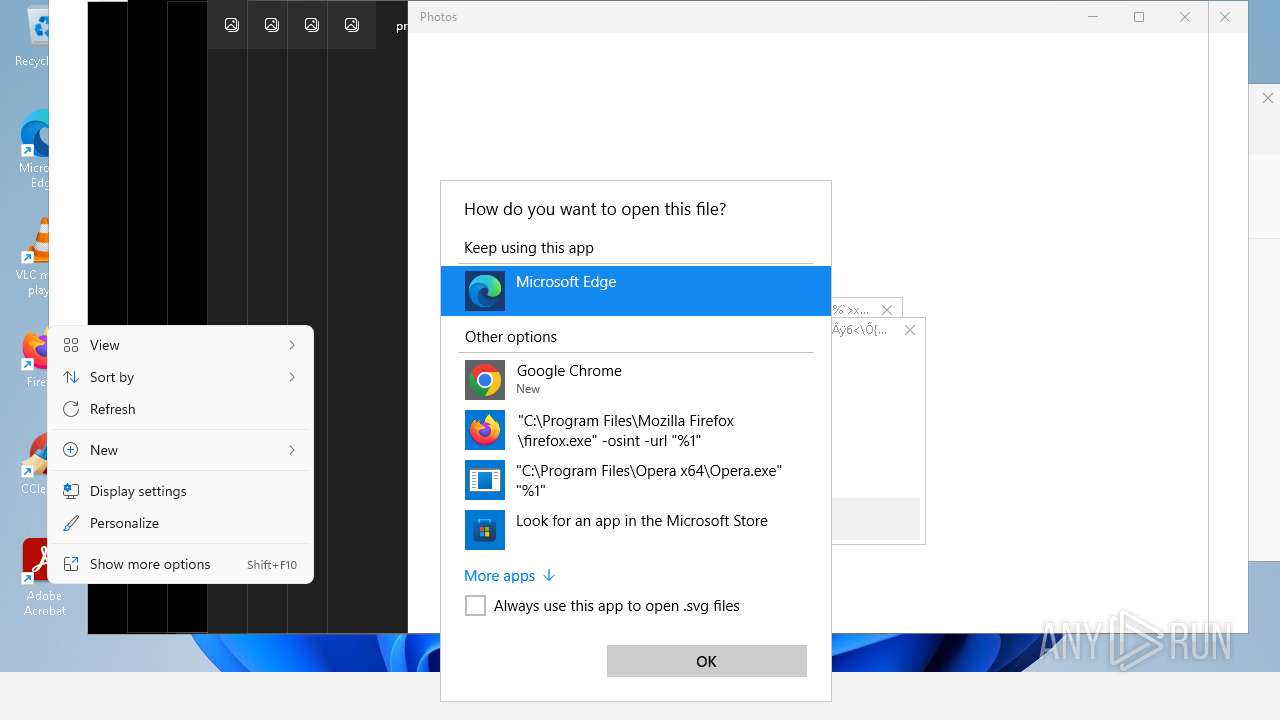Click 'Look for an app in the Microsoft Store'
Viewport: 1280px width, 720px height.
click(642, 521)
